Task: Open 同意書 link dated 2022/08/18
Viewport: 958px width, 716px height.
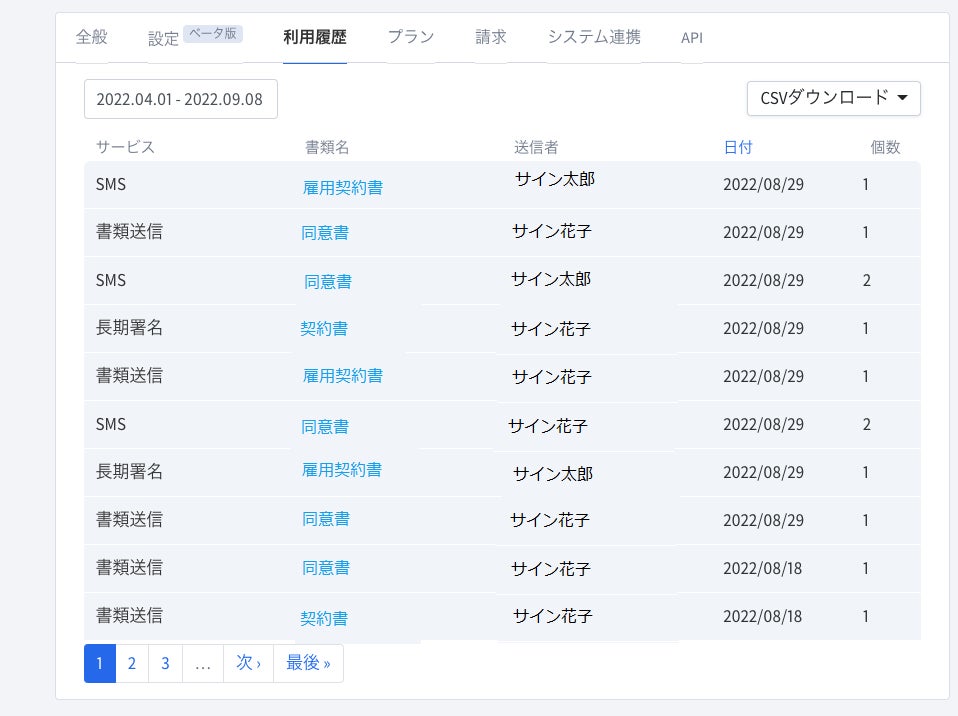Action: [326, 568]
